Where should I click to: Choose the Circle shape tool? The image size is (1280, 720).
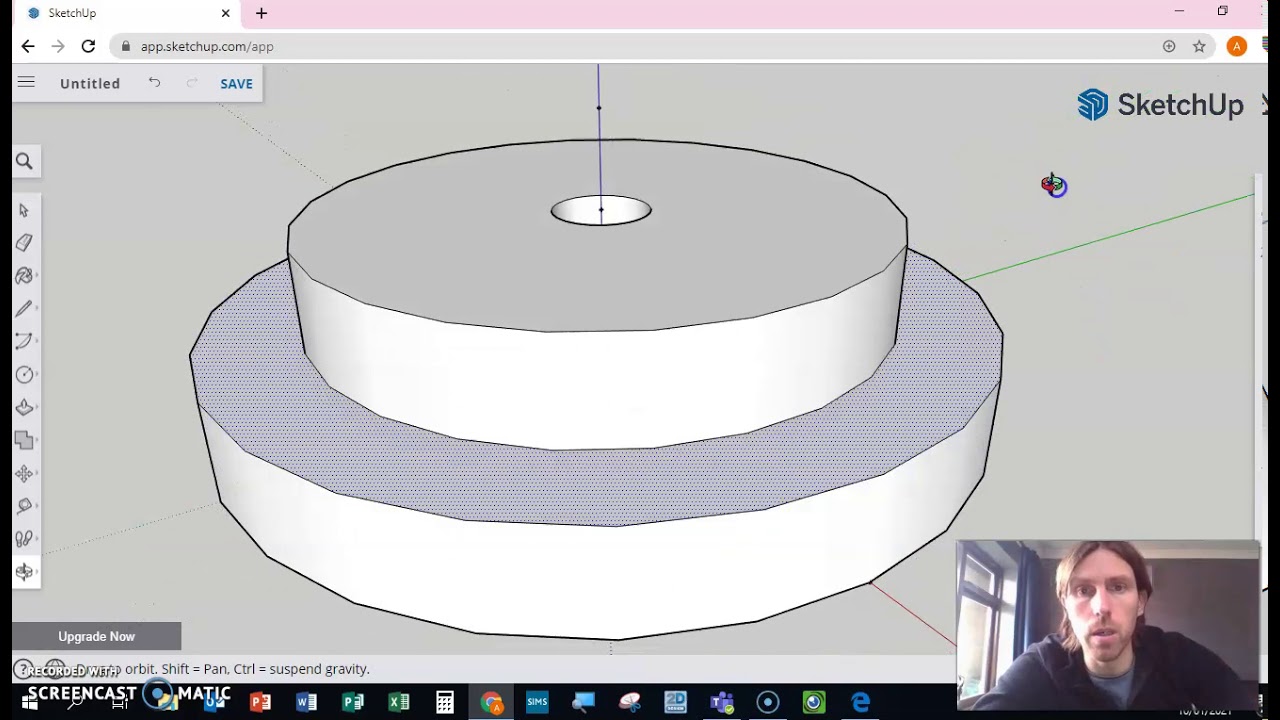(24, 375)
